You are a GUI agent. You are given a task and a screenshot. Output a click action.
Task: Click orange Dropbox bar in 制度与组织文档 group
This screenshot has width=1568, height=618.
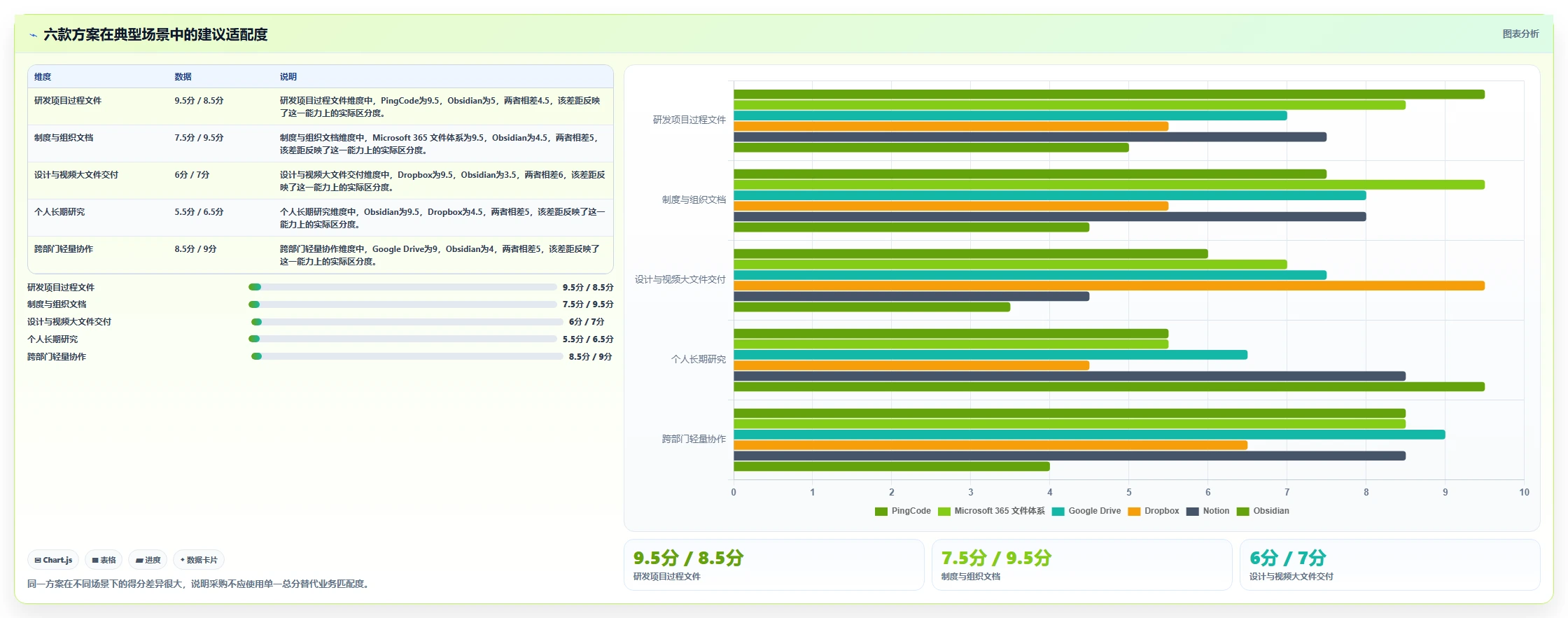coord(951,206)
